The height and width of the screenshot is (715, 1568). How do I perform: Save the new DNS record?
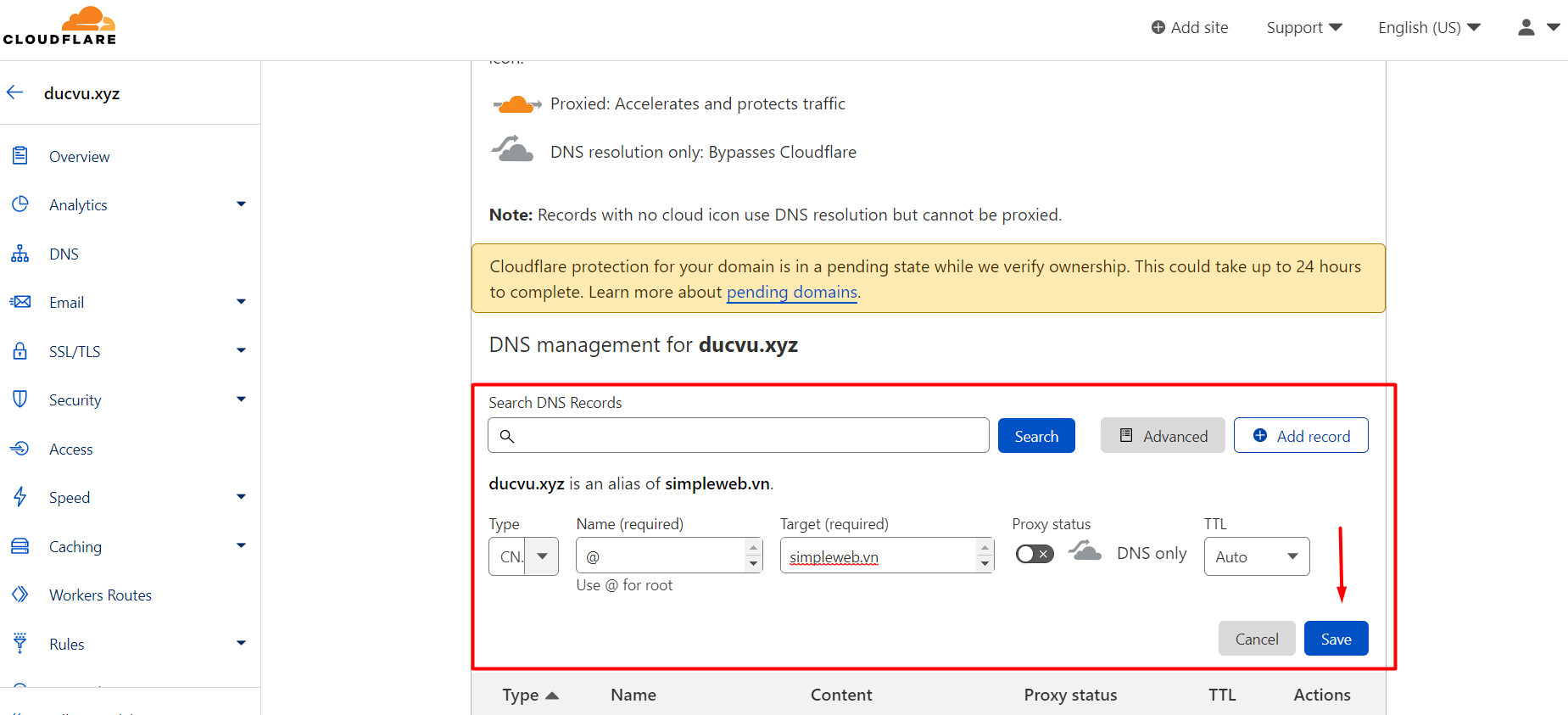1336,639
